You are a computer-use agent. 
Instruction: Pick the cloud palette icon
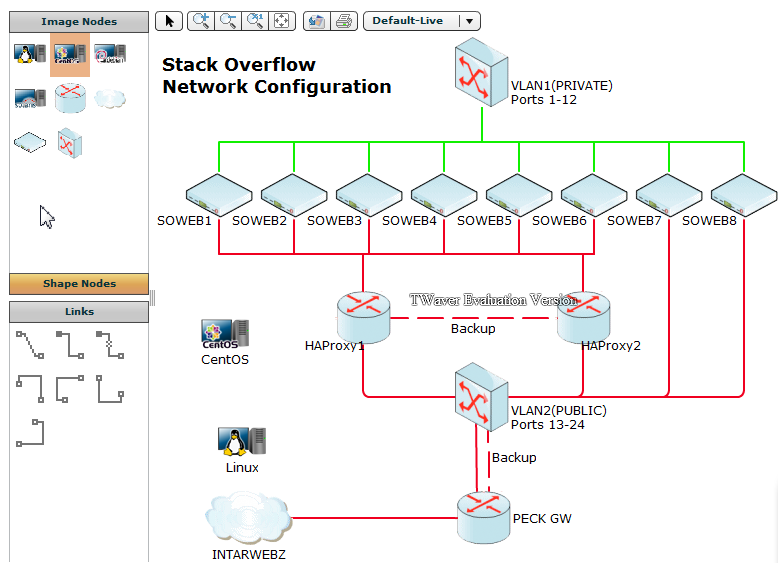tap(110, 99)
